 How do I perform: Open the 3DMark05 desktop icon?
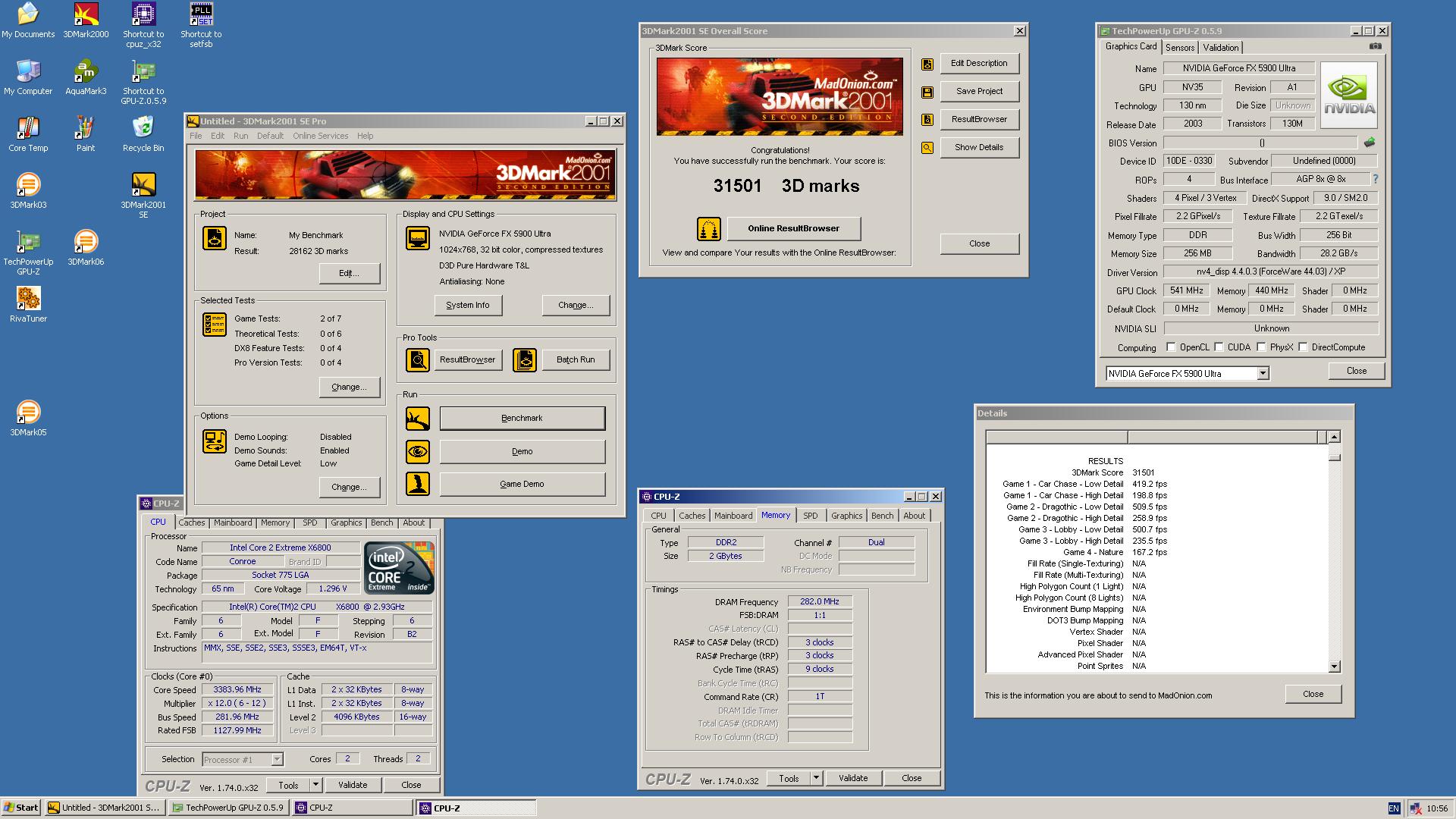28,419
